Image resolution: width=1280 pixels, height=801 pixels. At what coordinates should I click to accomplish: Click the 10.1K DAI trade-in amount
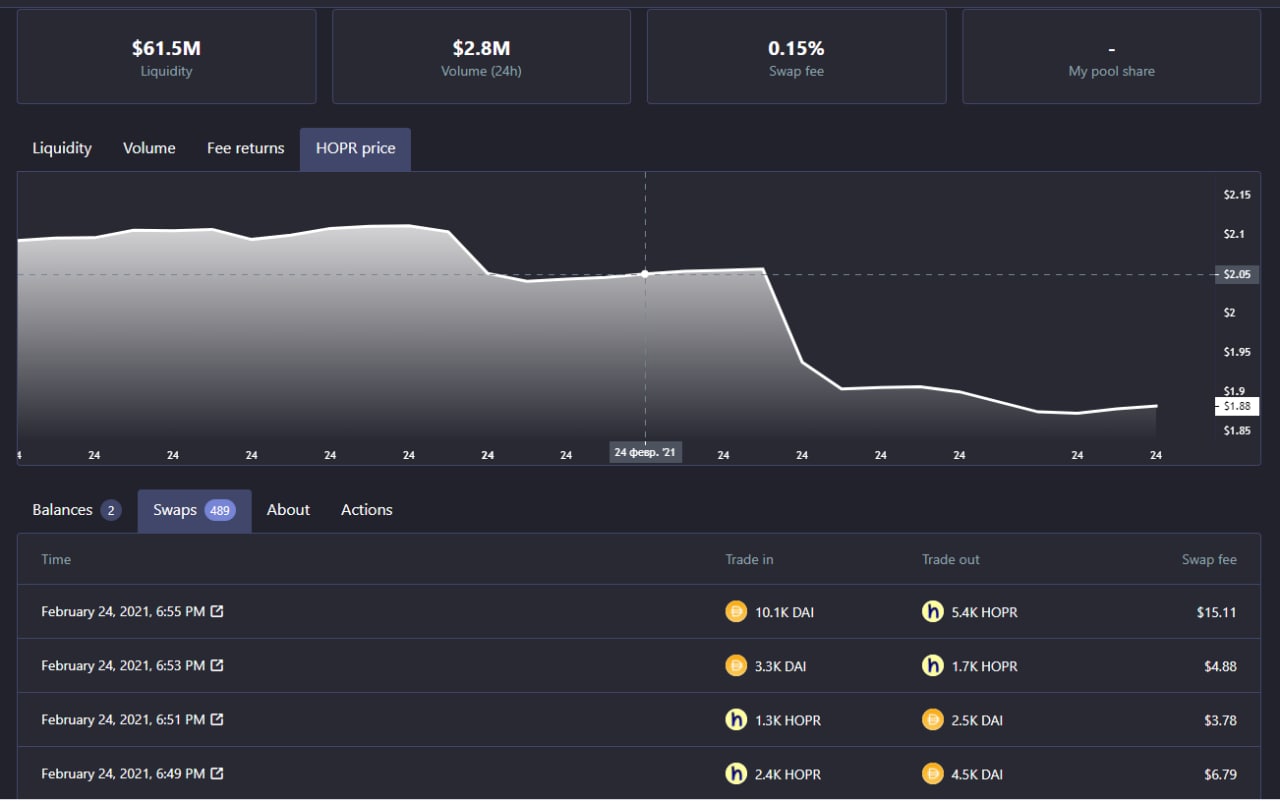784,612
